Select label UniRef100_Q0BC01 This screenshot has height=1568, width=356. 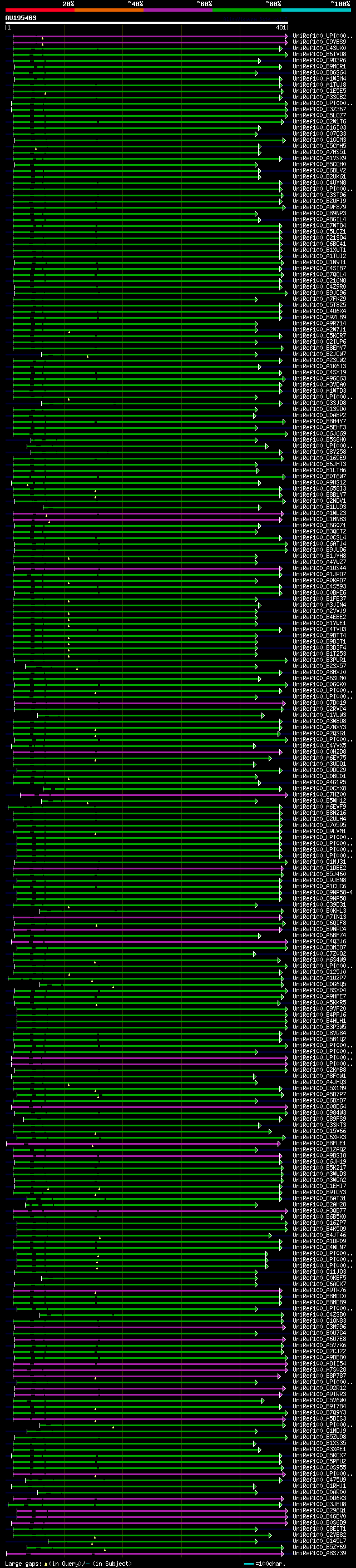tap(319, 776)
